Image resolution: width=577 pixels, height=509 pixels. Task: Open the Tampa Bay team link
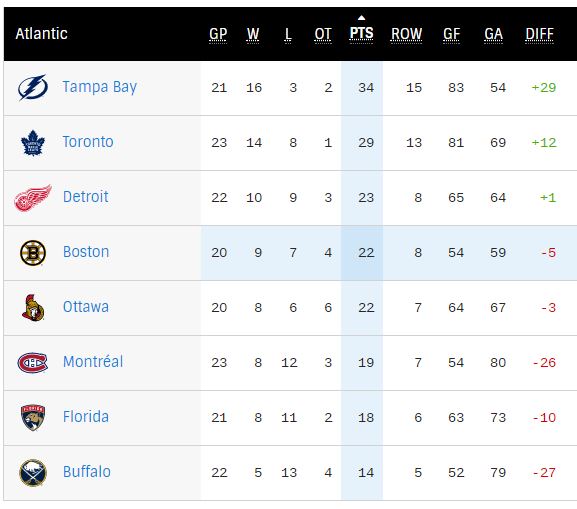100,87
